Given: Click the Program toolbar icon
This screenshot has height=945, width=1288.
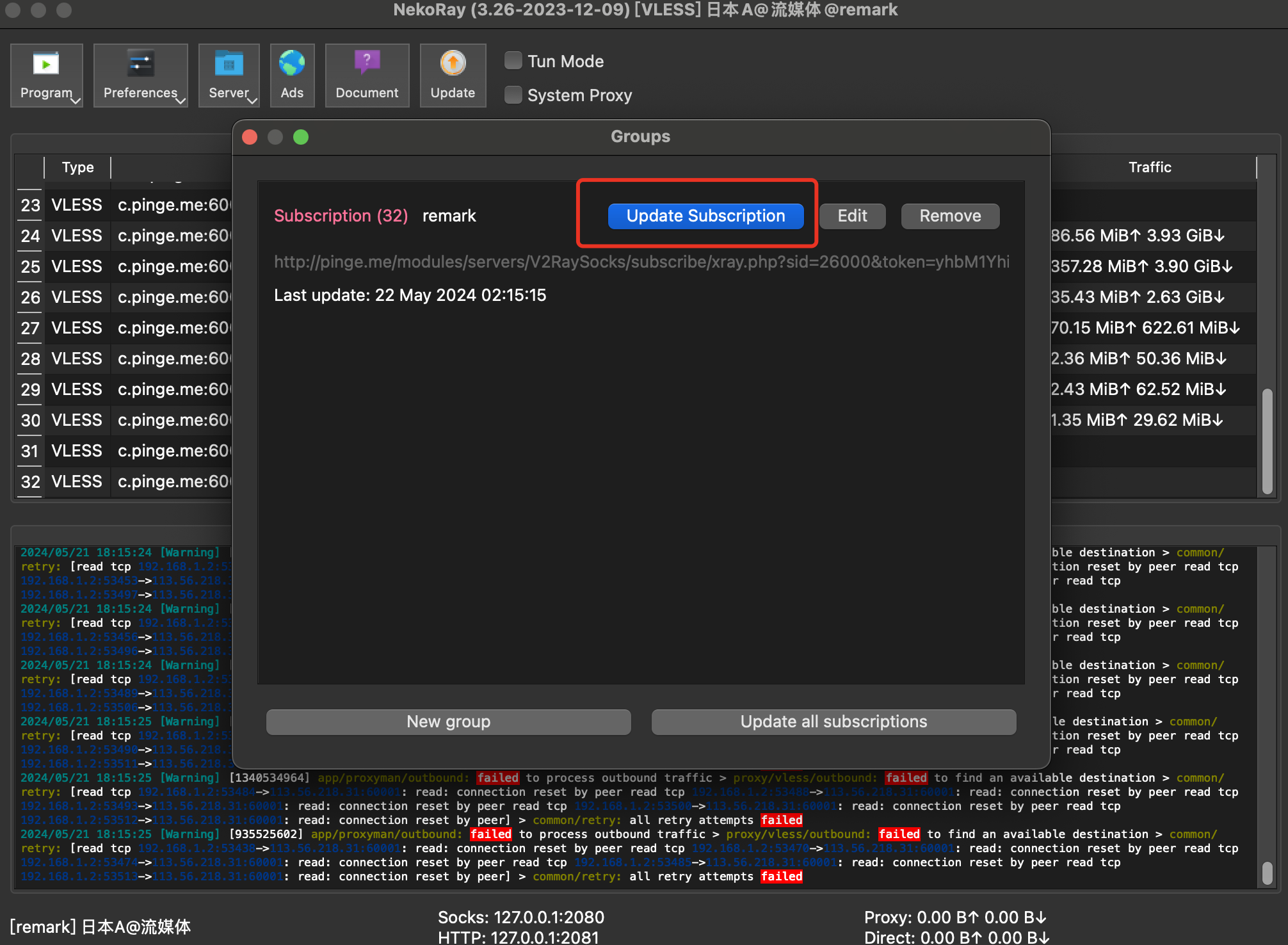Looking at the screenshot, I should (x=46, y=64).
